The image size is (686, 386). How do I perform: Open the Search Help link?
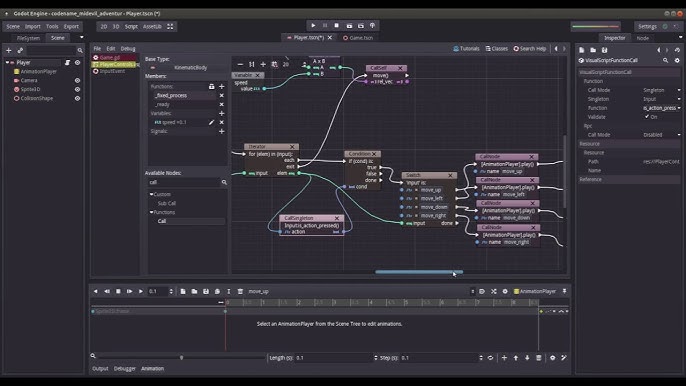coord(529,49)
